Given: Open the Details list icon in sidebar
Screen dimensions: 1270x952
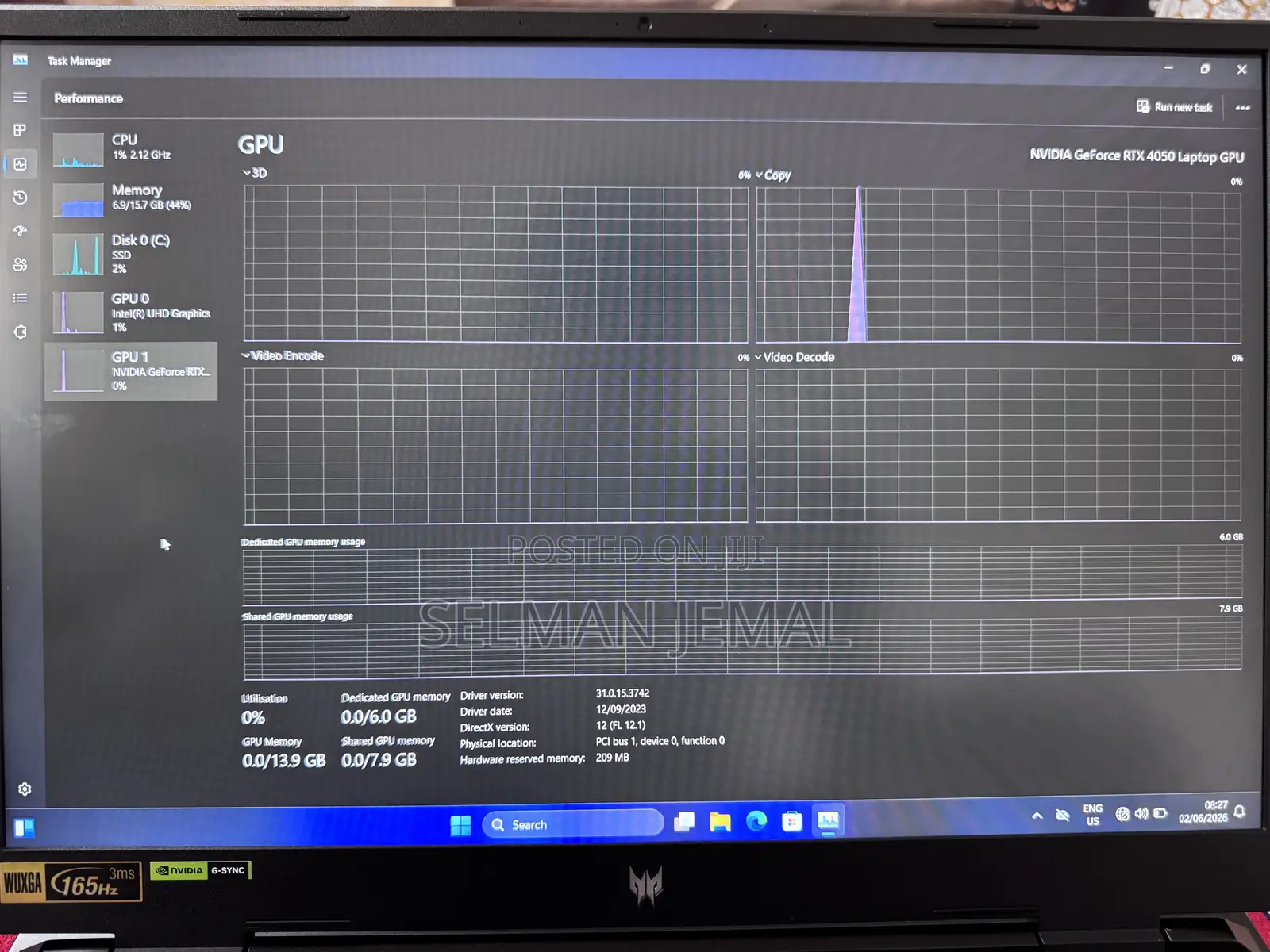Looking at the screenshot, I should (x=21, y=298).
